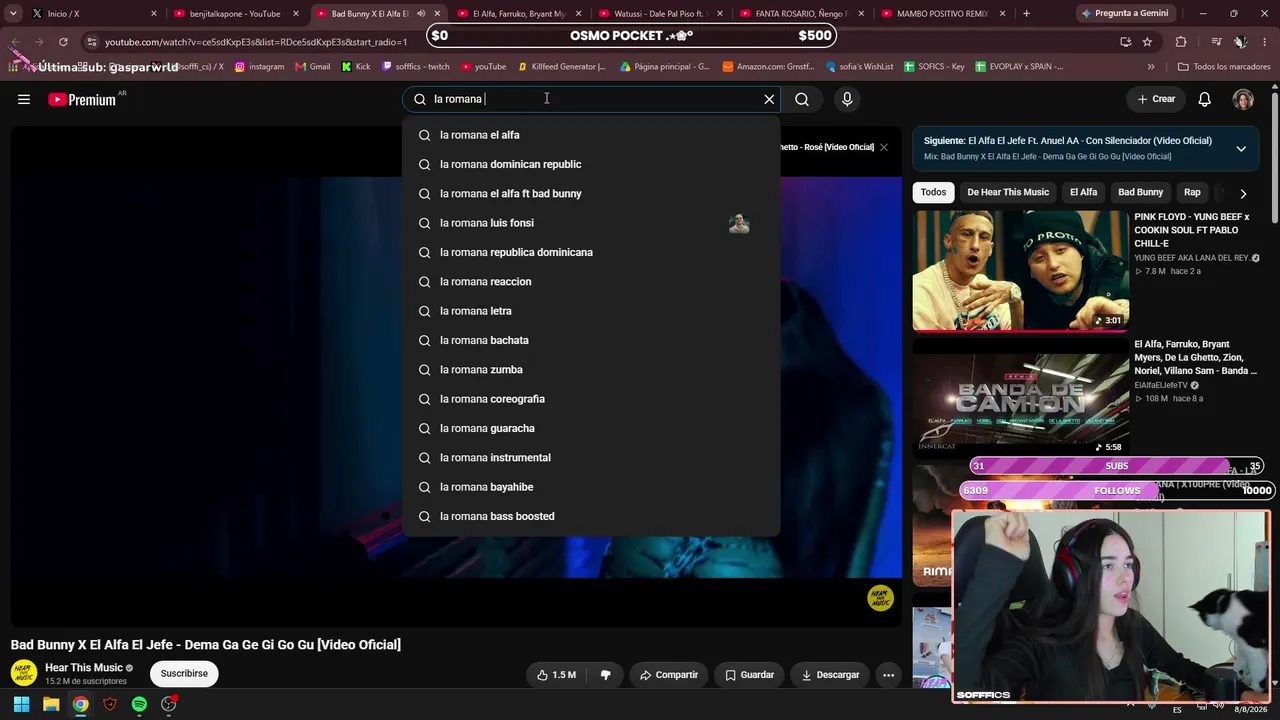1280x720 pixels.
Task: Close the overlay next to Rosé [Video Oficial]
Action: [884, 147]
